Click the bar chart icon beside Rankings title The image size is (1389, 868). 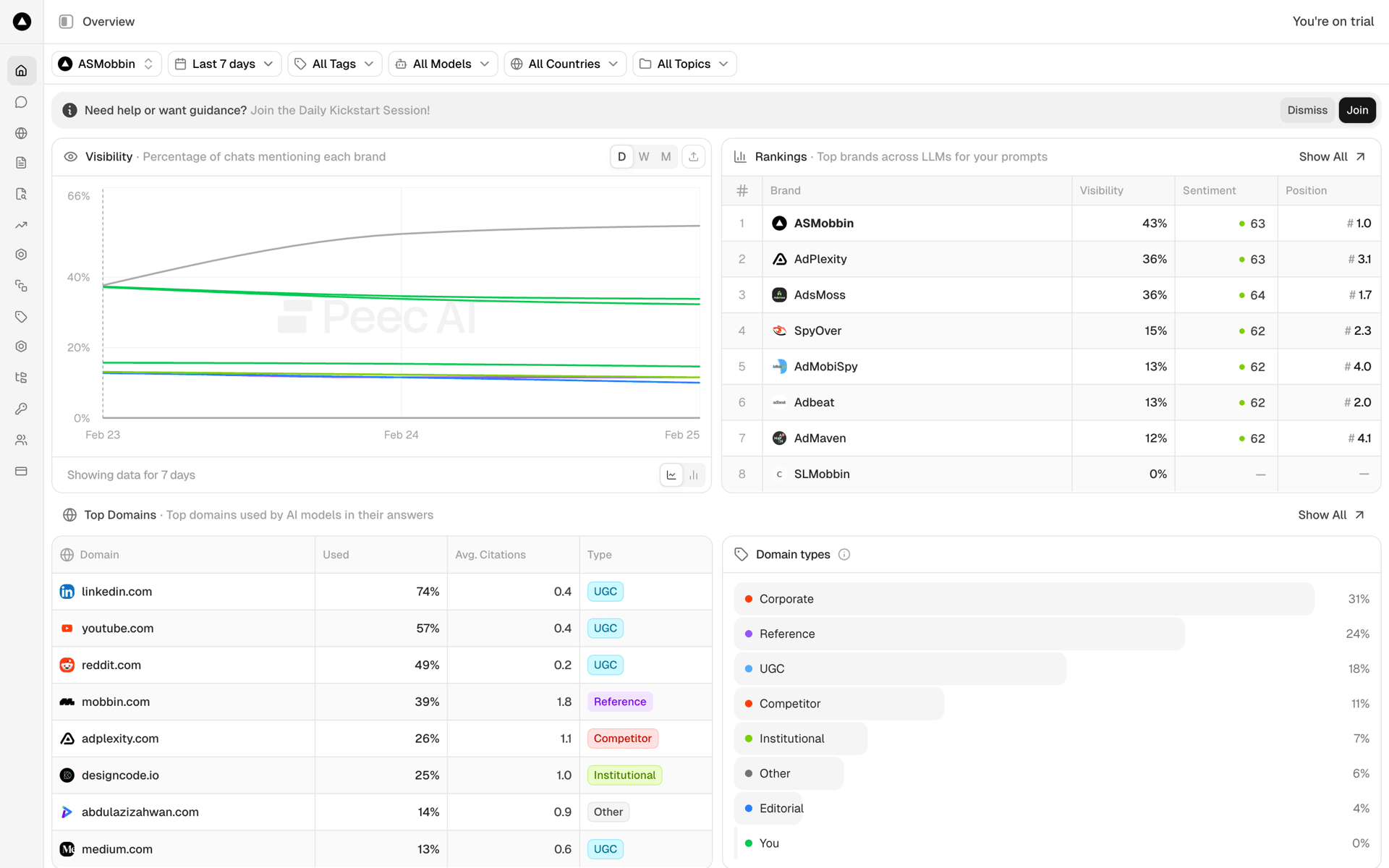(x=740, y=157)
